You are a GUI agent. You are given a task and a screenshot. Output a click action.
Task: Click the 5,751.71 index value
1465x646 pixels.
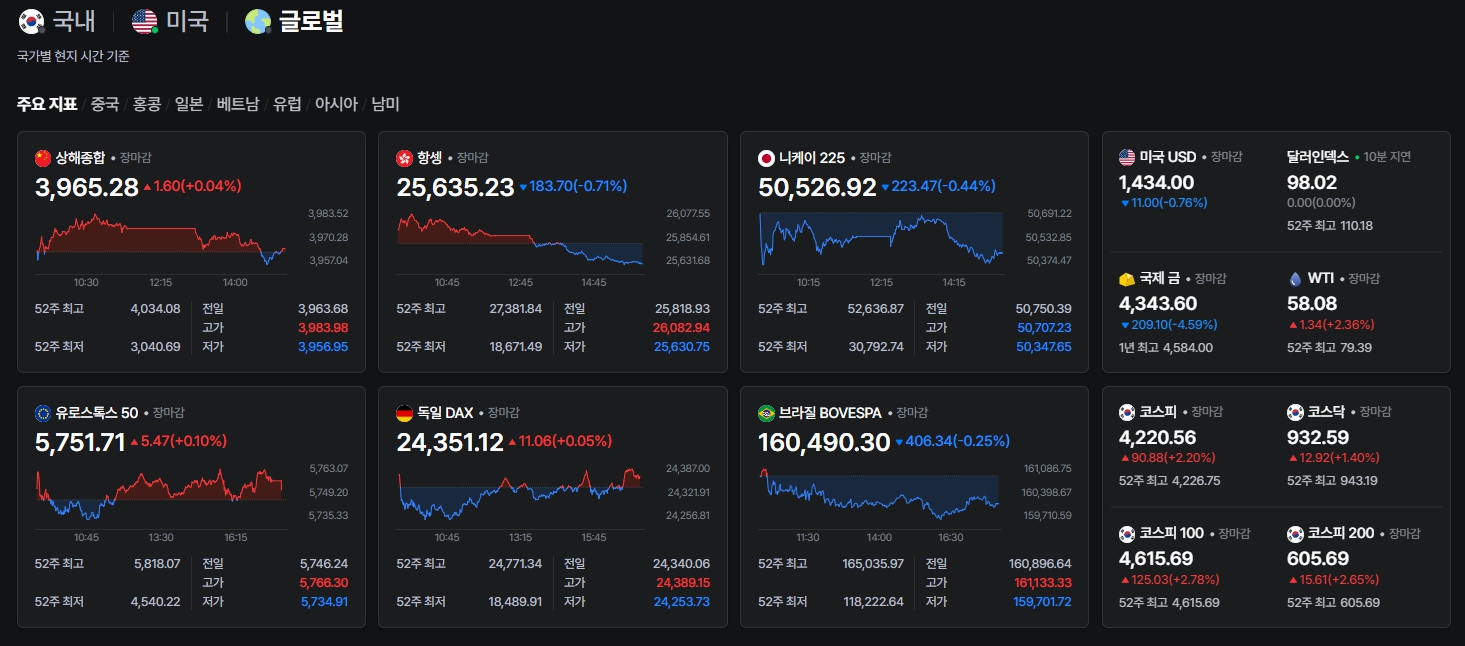tap(80, 442)
